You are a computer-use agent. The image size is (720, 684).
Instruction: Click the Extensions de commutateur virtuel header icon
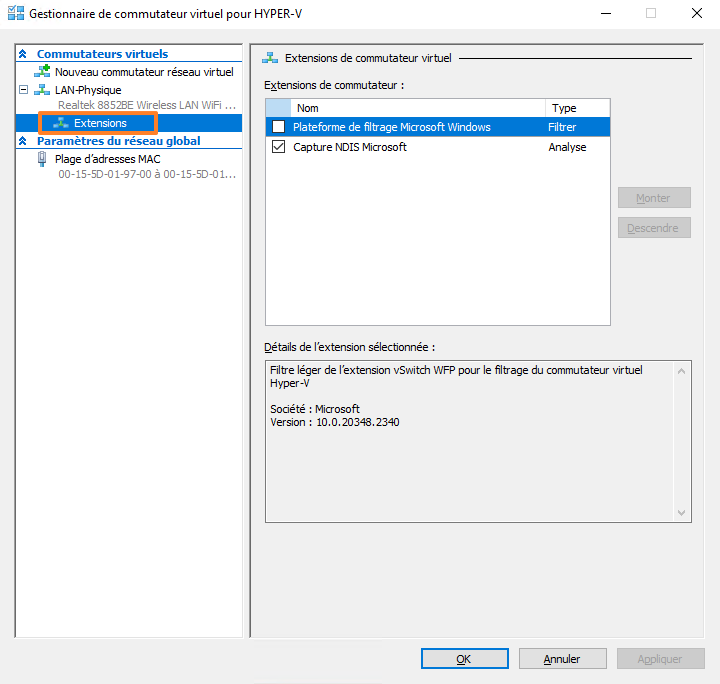(x=269, y=59)
